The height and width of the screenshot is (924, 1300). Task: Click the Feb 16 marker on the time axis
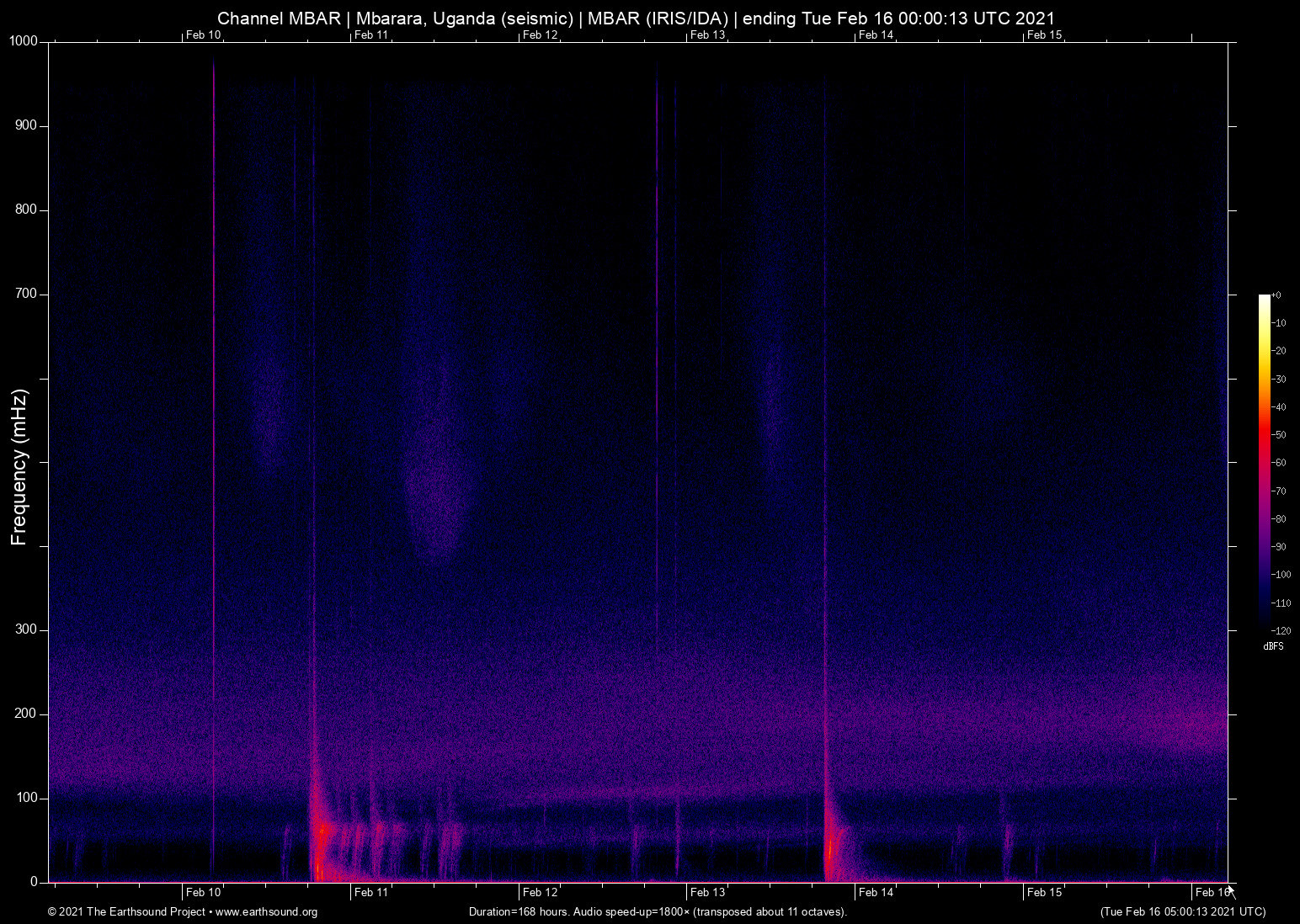click(x=1212, y=893)
